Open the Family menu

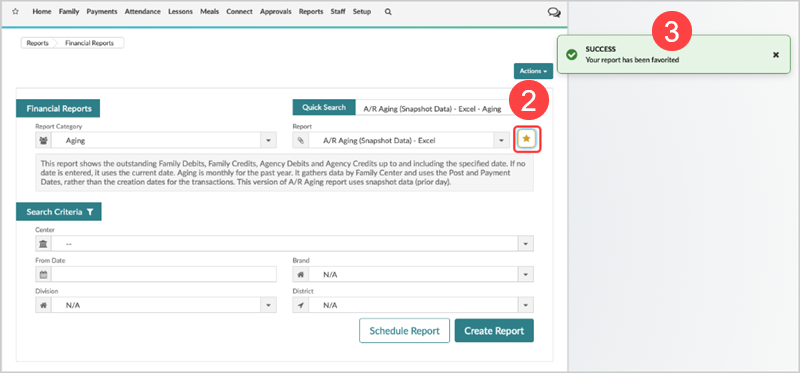(x=69, y=11)
